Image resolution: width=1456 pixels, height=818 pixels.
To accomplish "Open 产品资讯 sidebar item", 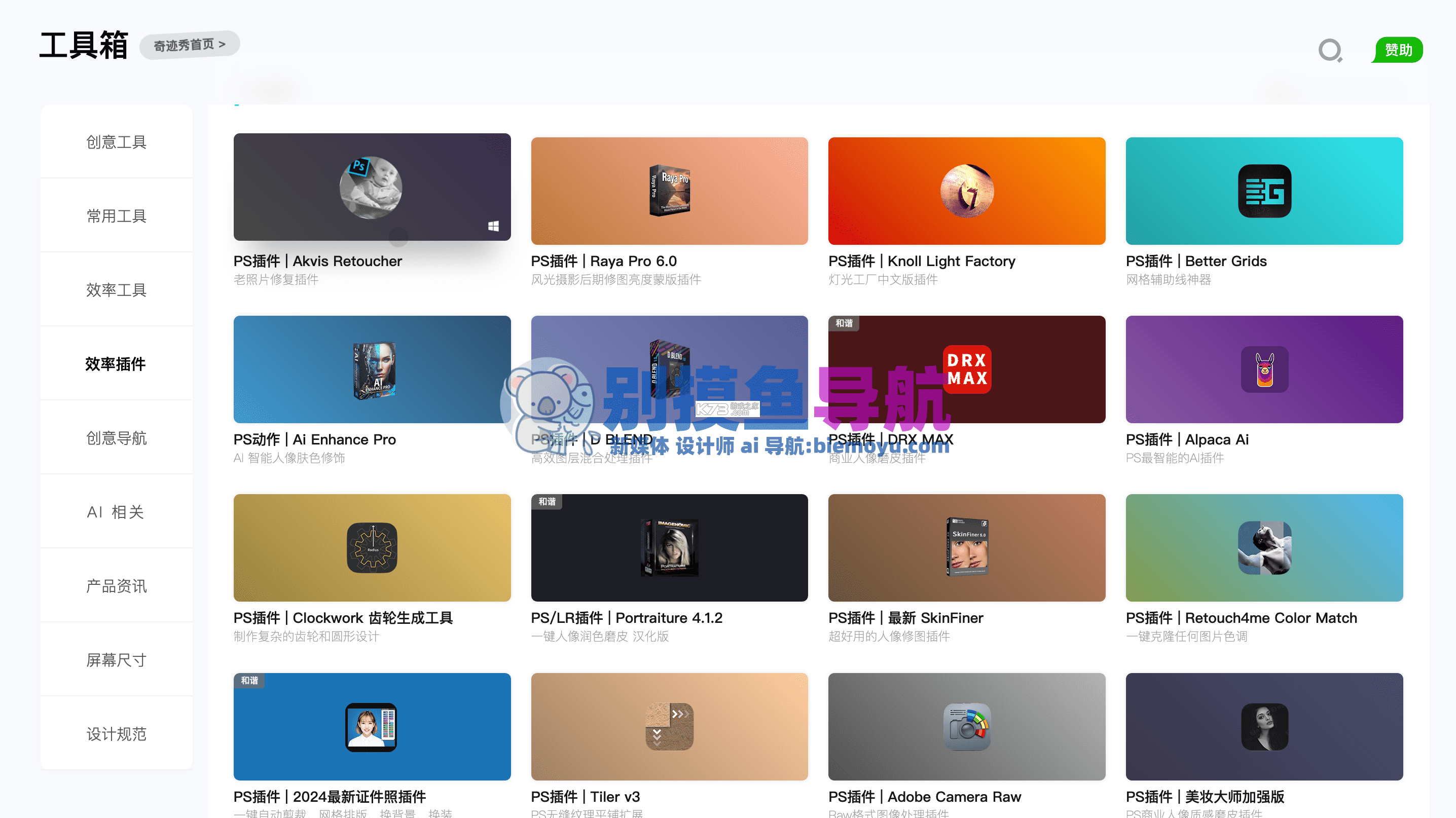I will (117, 586).
